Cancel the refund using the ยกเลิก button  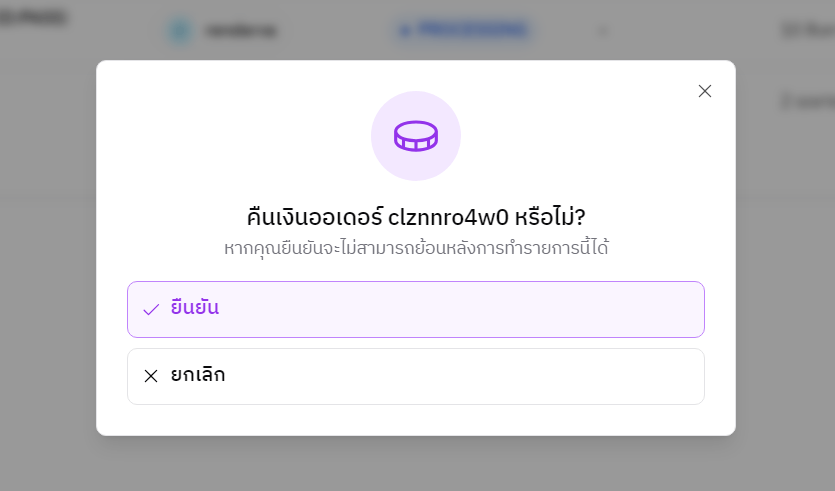[416, 376]
